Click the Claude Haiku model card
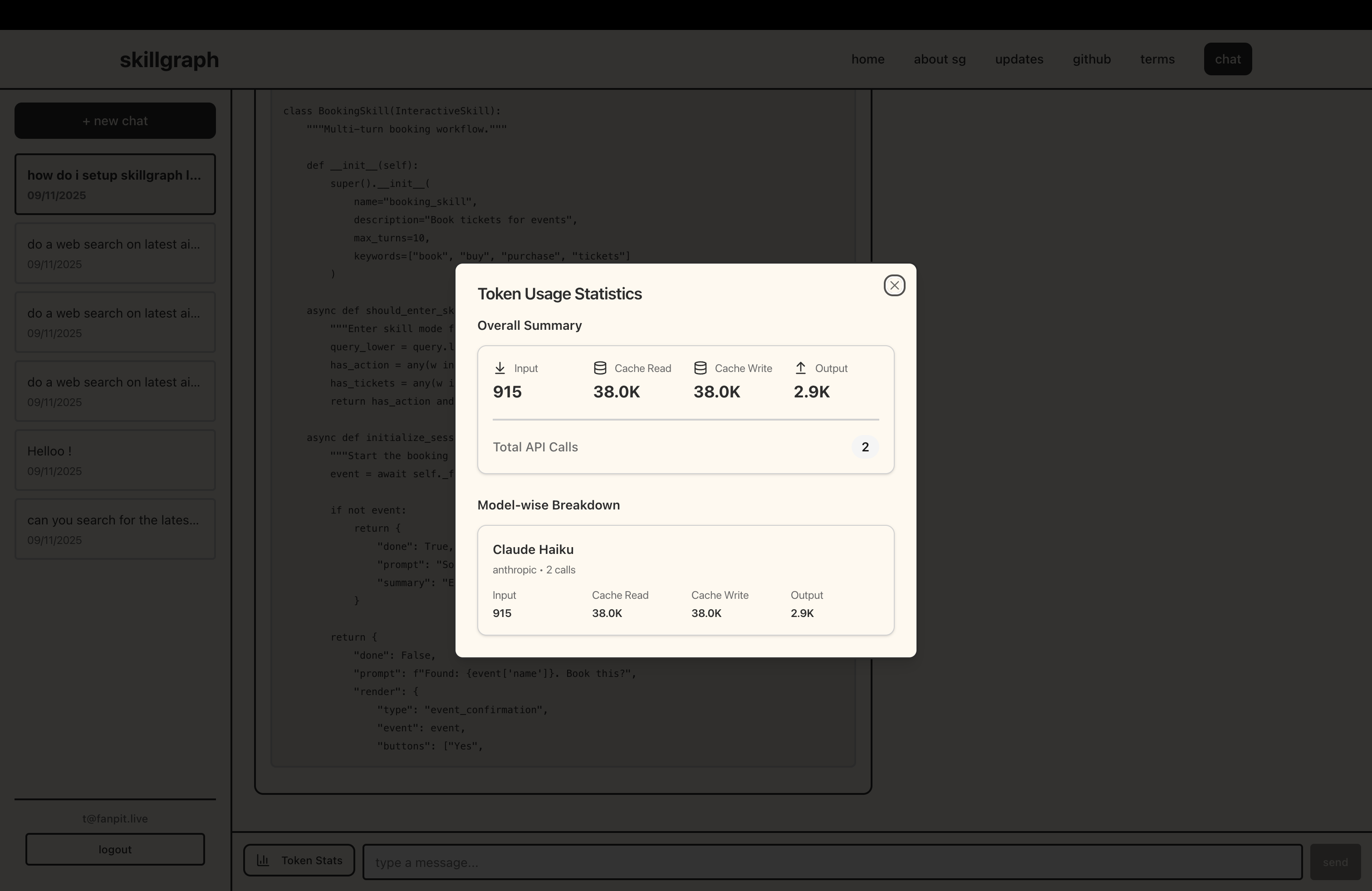The image size is (1372, 891). 686,580
